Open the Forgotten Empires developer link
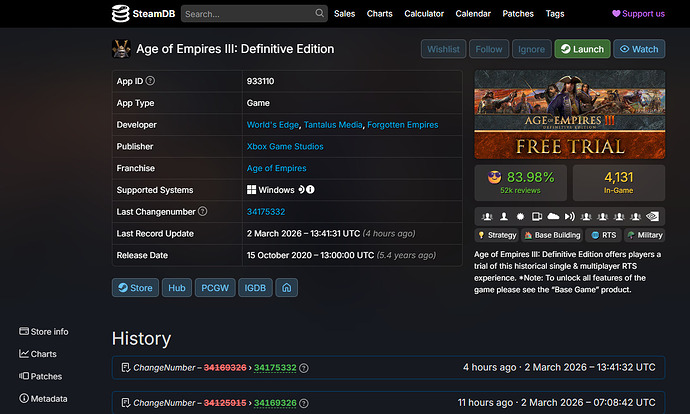The width and height of the screenshot is (690, 414). click(x=402, y=124)
